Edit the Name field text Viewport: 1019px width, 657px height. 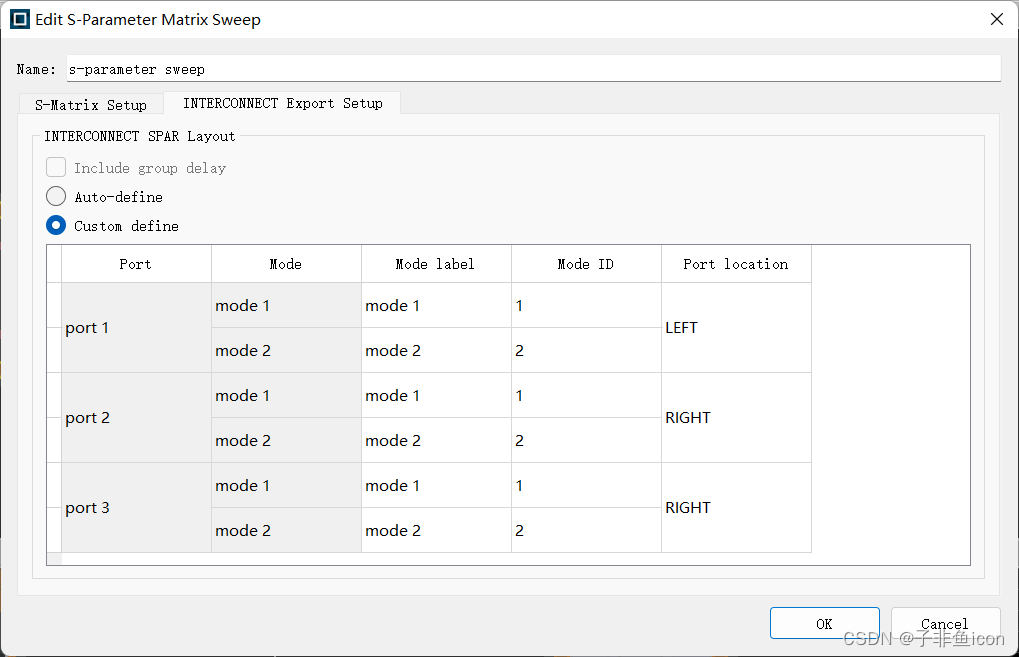[532, 69]
